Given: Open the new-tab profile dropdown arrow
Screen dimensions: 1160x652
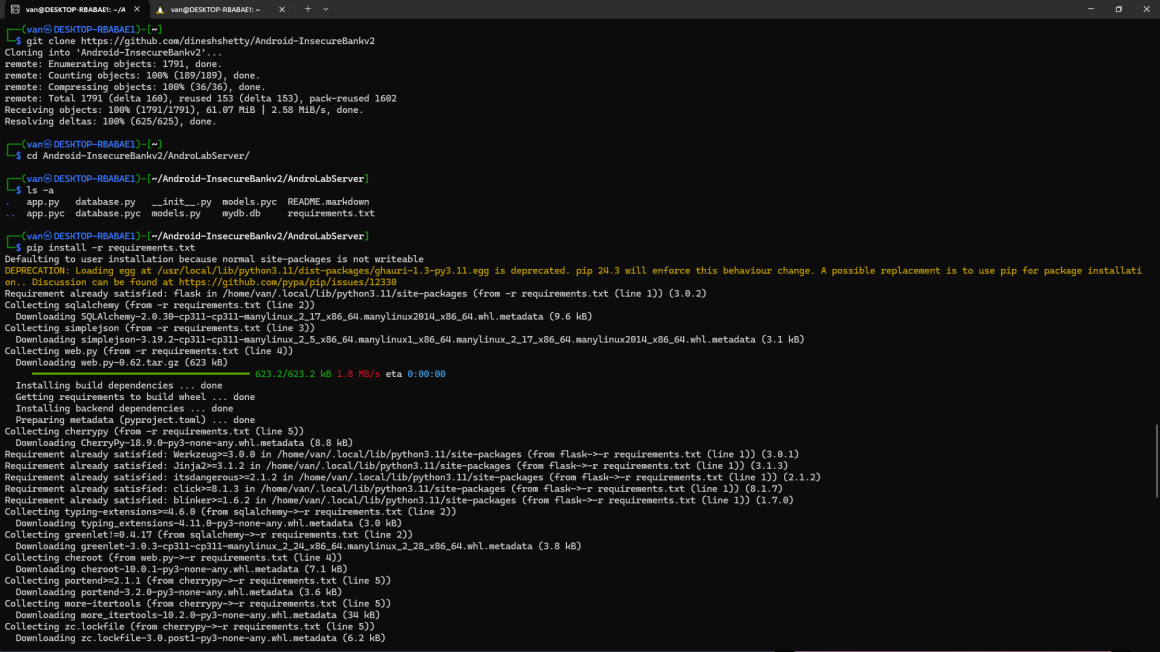Looking at the screenshot, I should pos(326,10).
